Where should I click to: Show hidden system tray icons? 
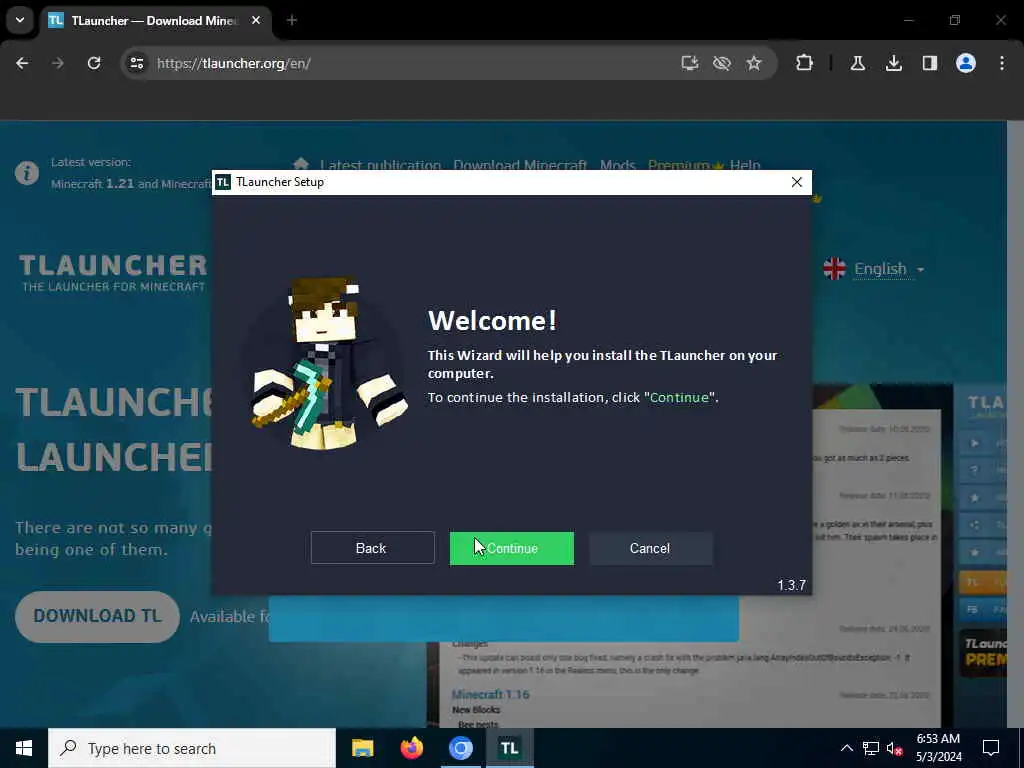click(846, 748)
